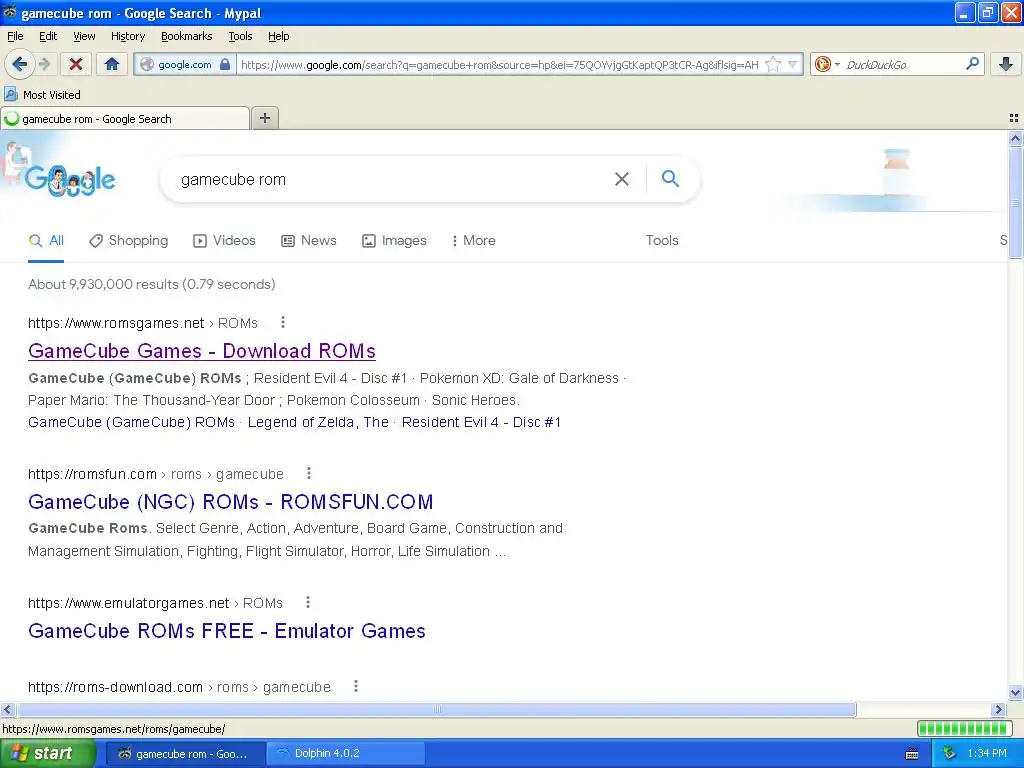Open the Tools menu
The image size is (1024, 768).
pyautogui.click(x=240, y=36)
